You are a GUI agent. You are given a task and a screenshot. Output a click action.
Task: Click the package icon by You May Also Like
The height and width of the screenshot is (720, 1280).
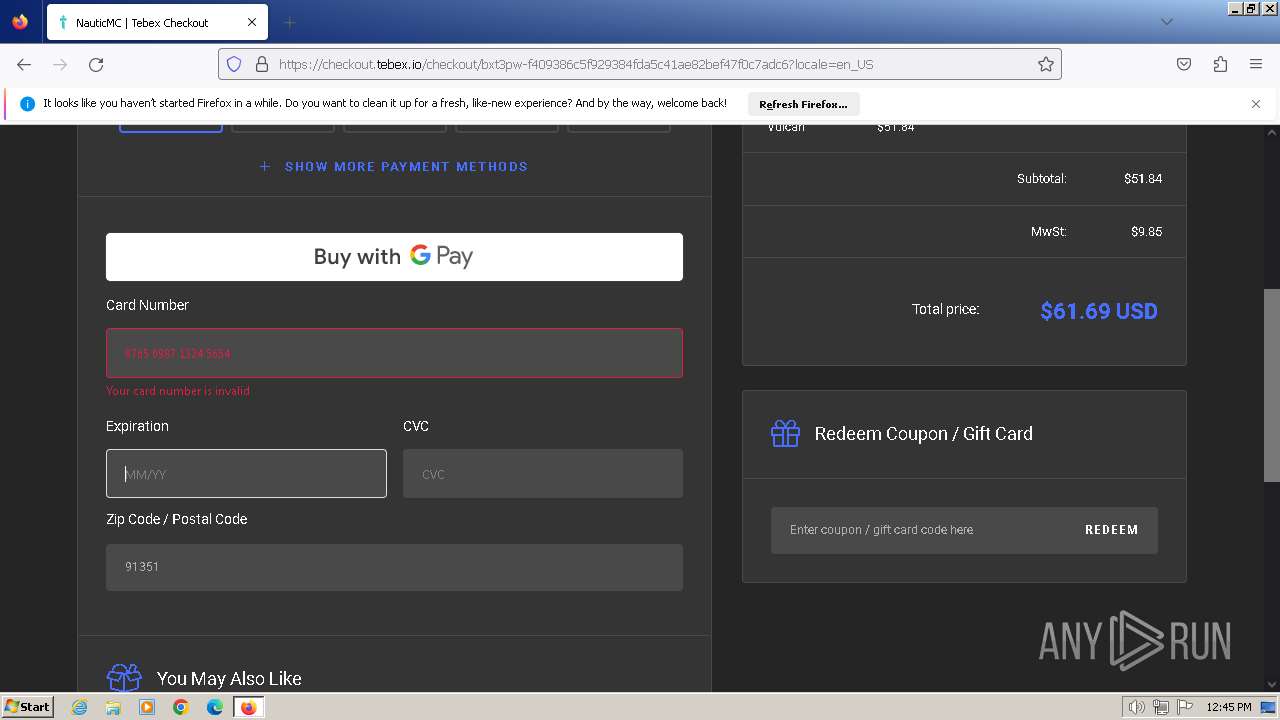[x=125, y=677]
